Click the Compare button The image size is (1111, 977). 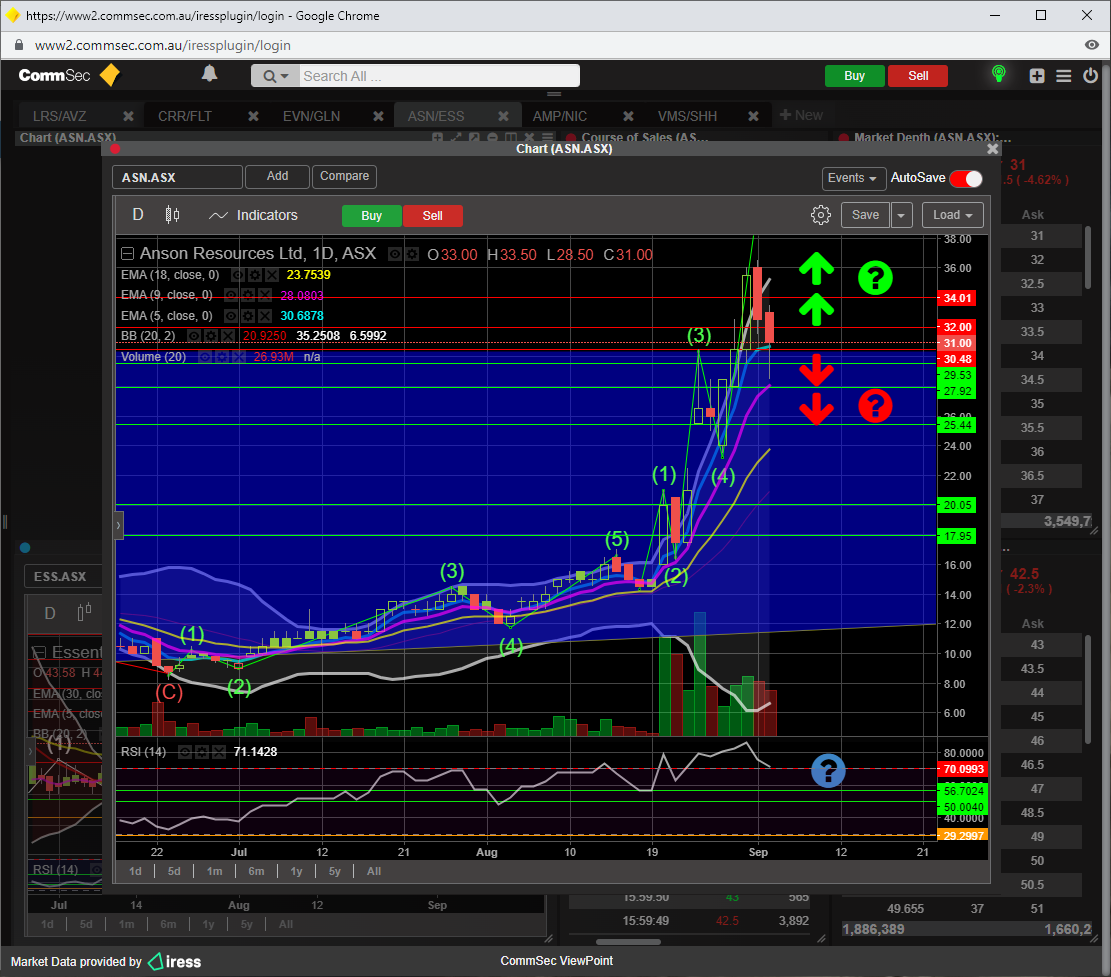pos(344,176)
